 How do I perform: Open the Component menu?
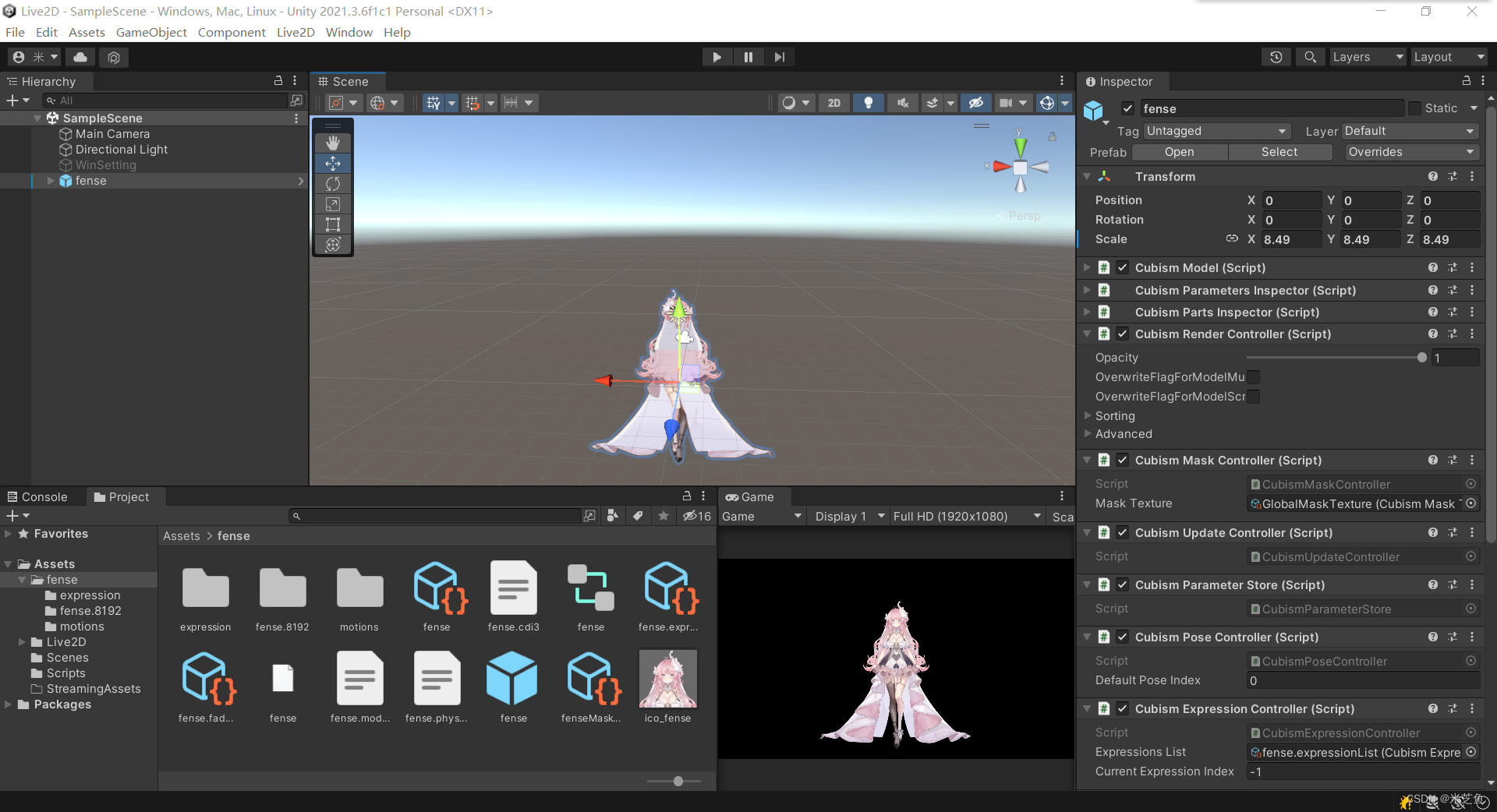tap(232, 32)
